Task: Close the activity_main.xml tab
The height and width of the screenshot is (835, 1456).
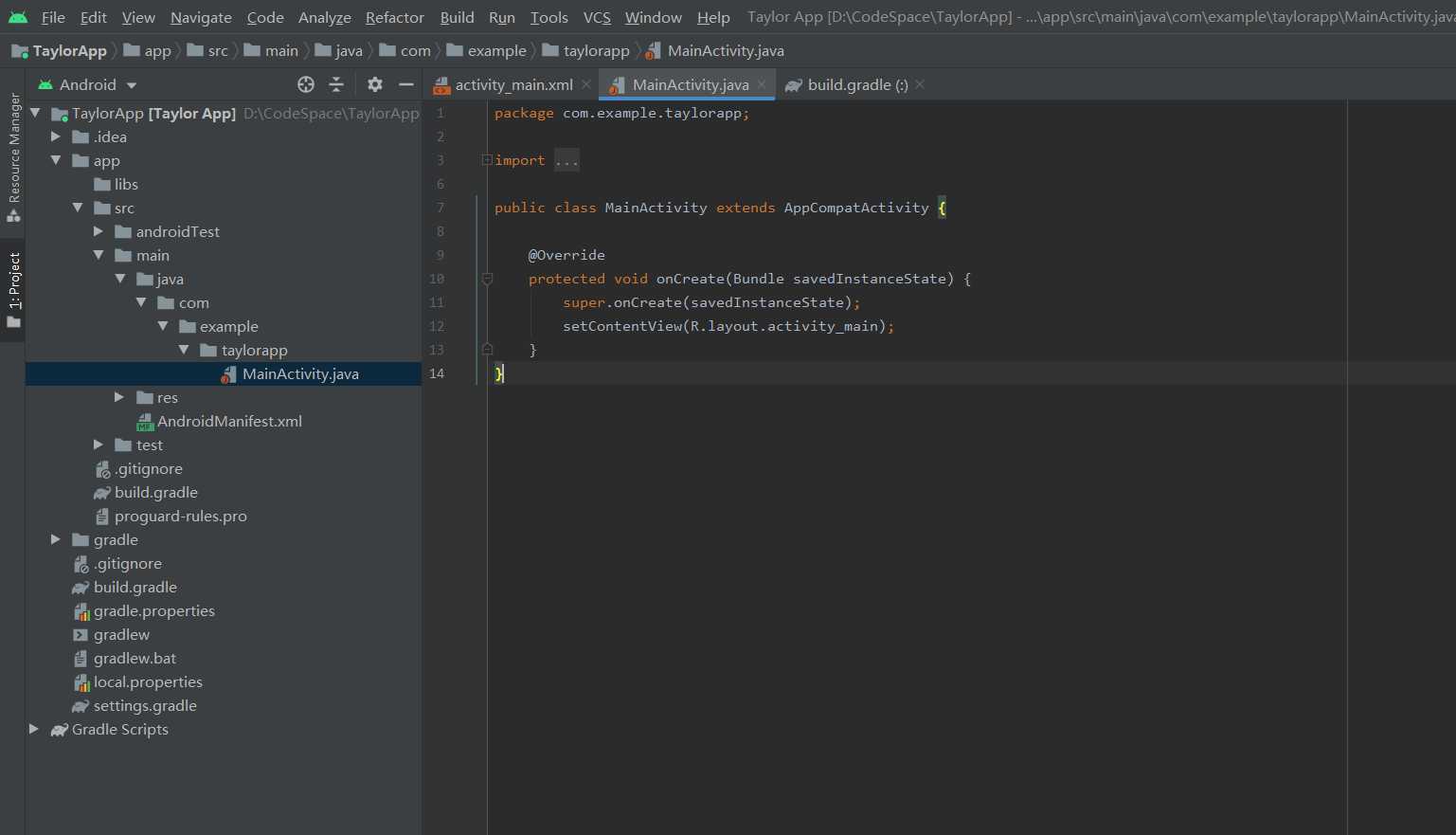Action: click(x=586, y=84)
